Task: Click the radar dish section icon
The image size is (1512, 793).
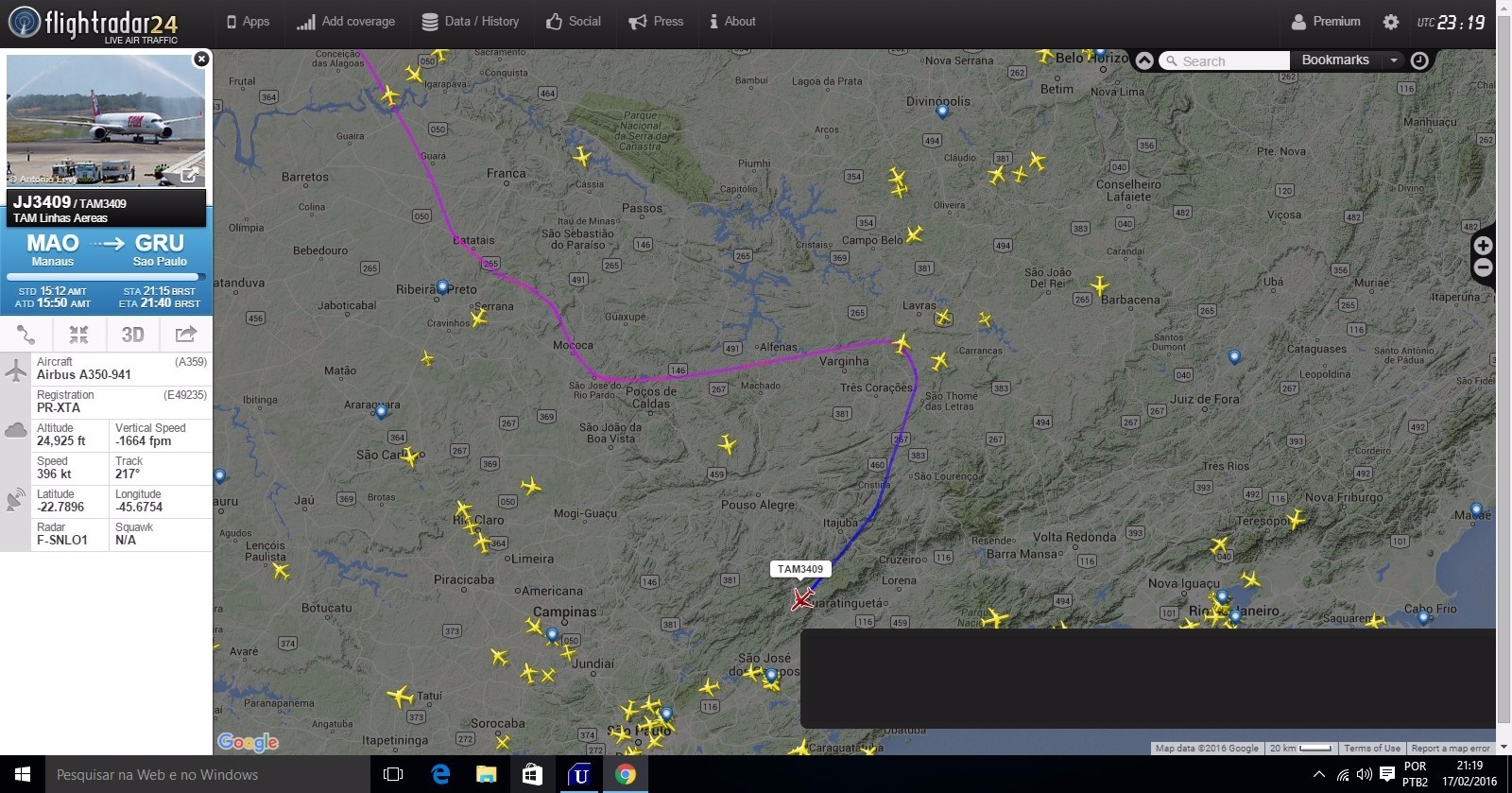Action: pyautogui.click(x=16, y=499)
